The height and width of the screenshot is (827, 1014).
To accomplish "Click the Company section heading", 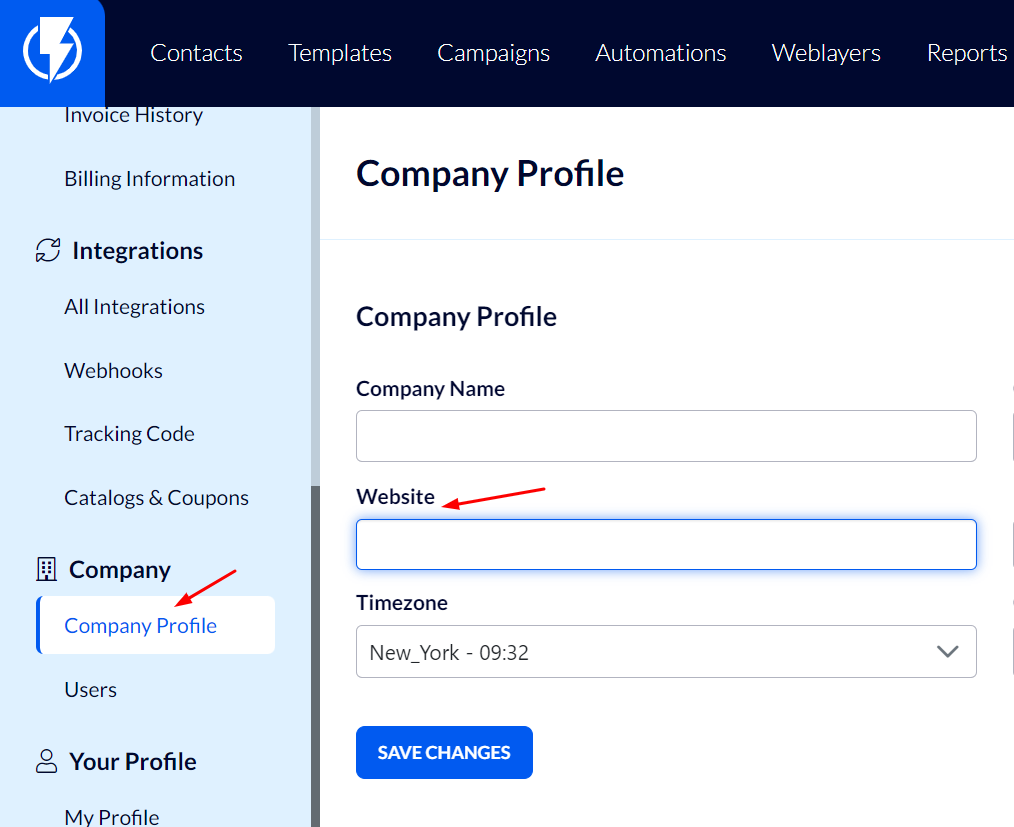I will pyautogui.click(x=120, y=569).
